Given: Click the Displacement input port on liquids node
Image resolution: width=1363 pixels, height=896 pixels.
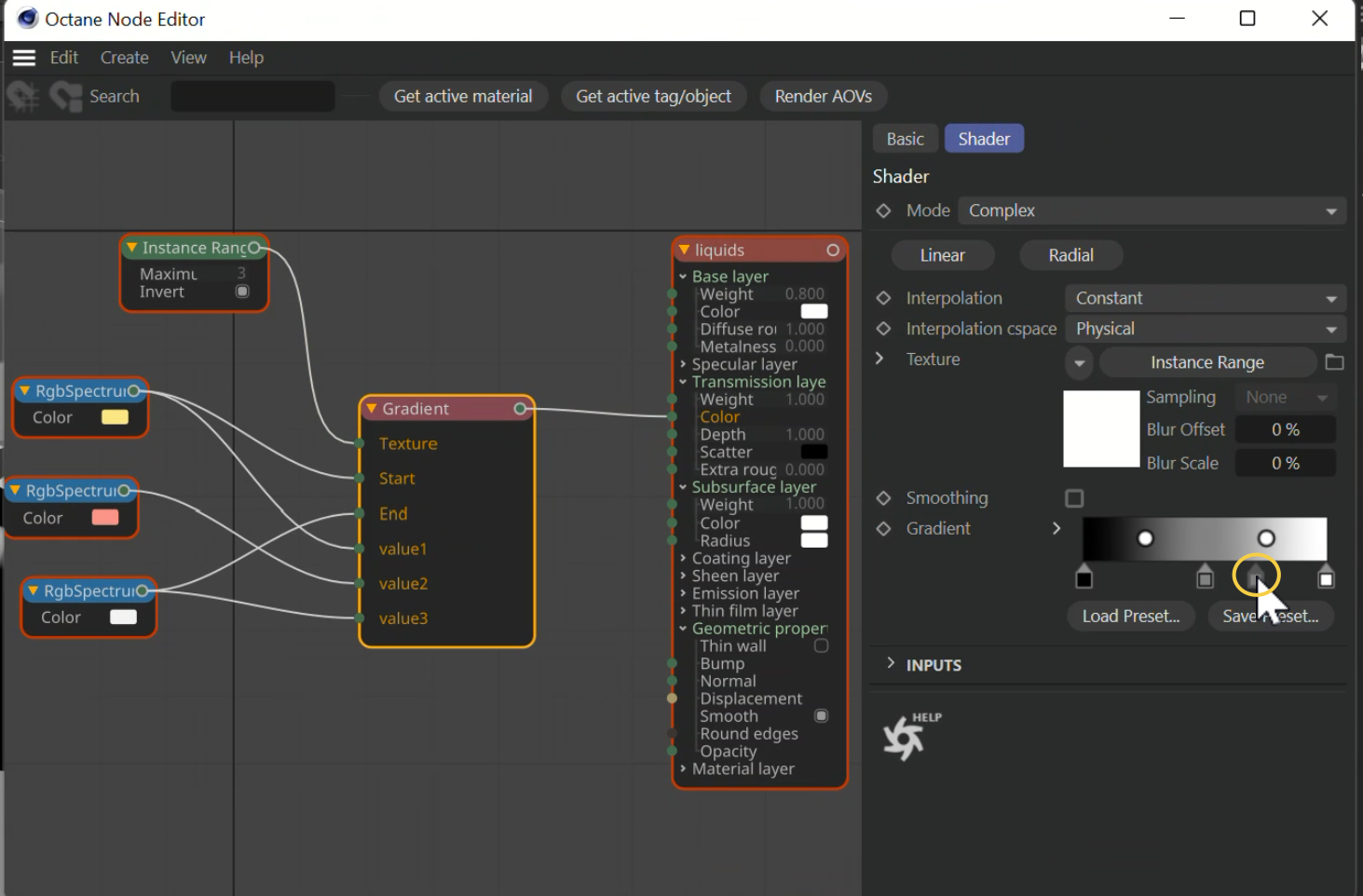Looking at the screenshot, I should 672,698.
